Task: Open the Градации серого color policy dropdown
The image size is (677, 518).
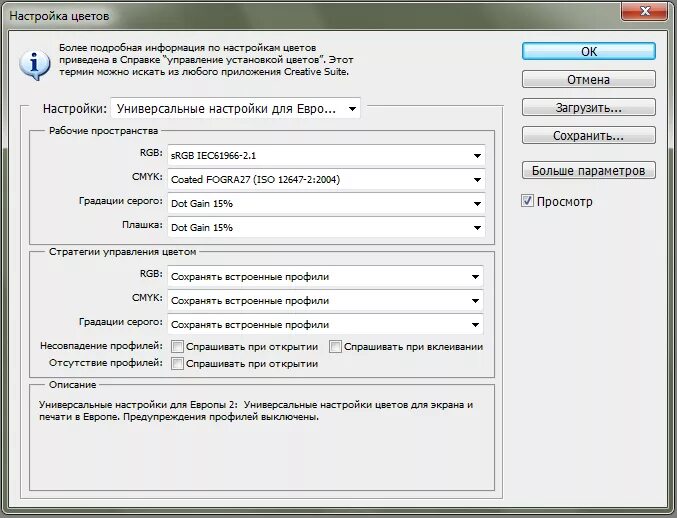Action: click(325, 325)
